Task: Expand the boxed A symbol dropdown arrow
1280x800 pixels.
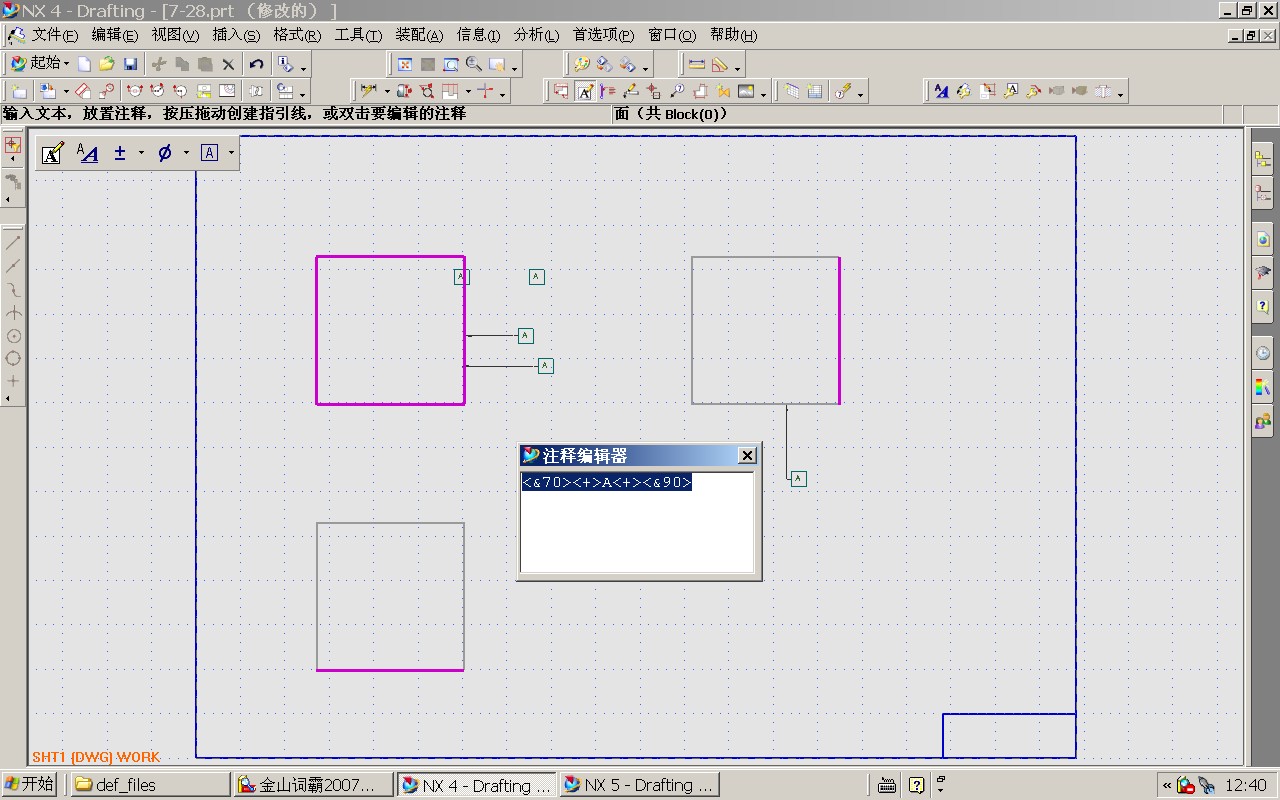Action: pos(231,153)
